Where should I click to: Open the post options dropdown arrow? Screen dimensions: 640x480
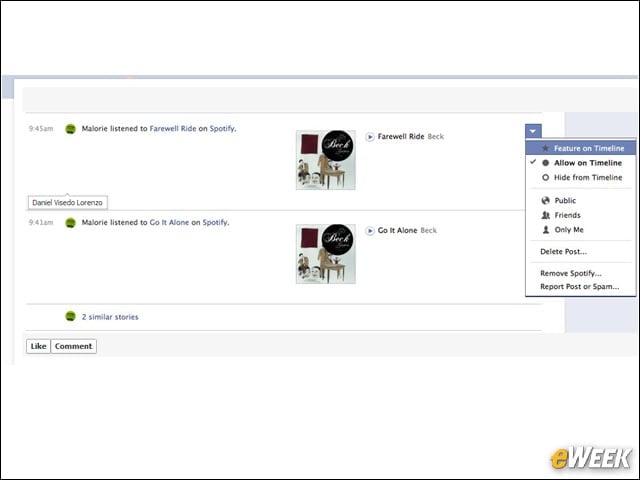coord(533,131)
